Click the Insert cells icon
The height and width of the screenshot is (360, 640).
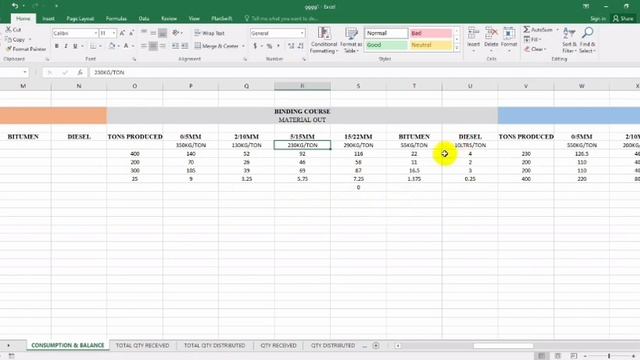click(473, 33)
